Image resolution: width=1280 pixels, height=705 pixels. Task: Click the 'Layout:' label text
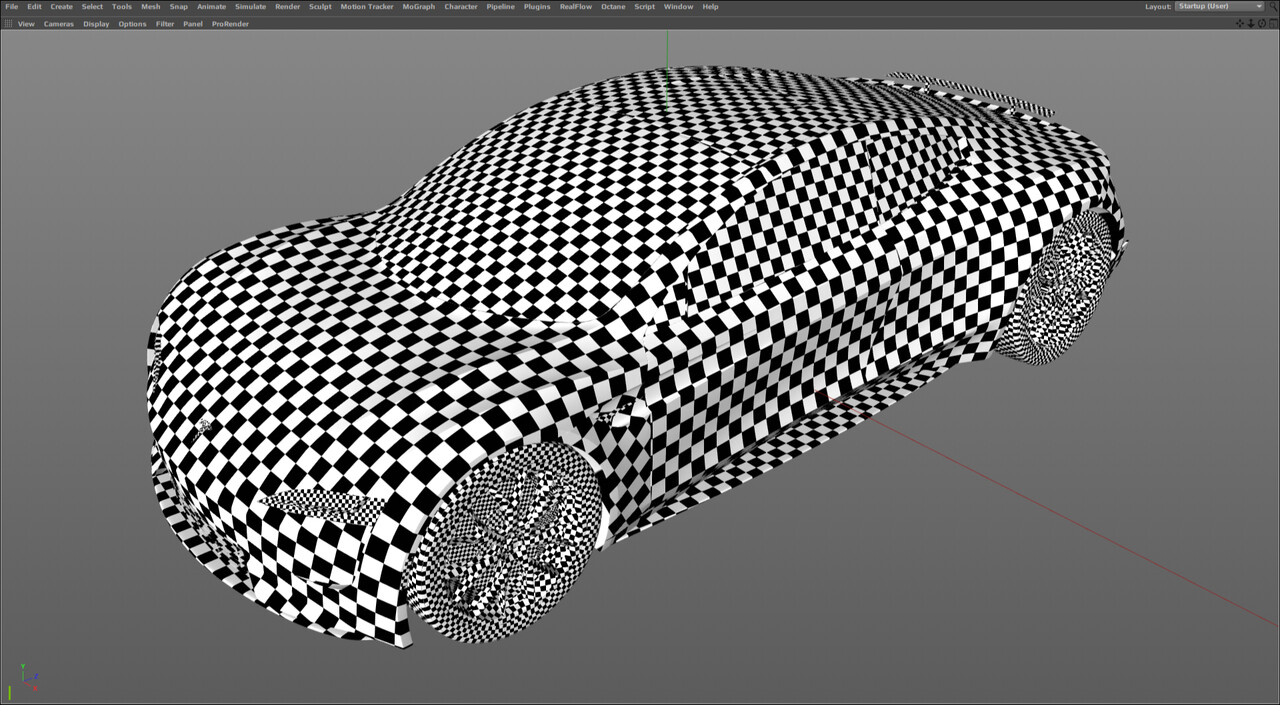pyautogui.click(x=1158, y=6)
